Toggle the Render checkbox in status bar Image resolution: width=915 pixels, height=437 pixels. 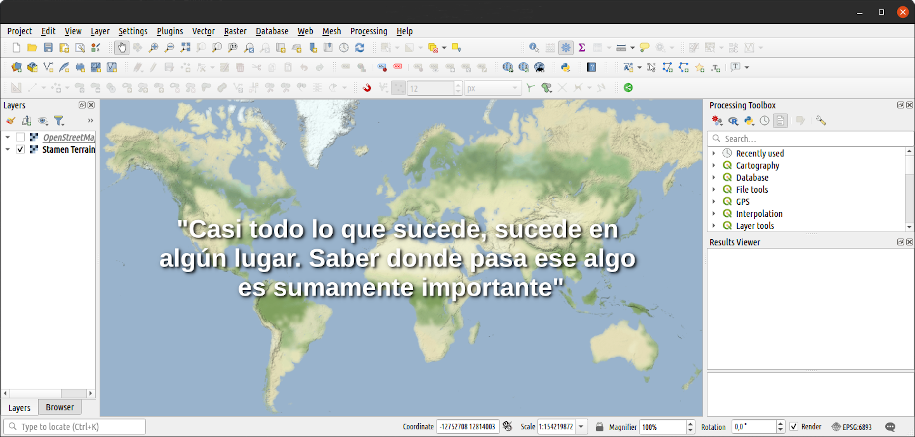[794, 427]
